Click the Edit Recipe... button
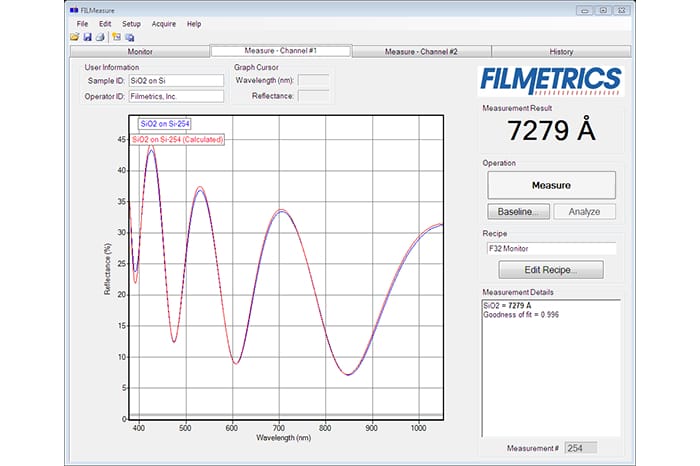The image size is (700, 466). click(551, 269)
